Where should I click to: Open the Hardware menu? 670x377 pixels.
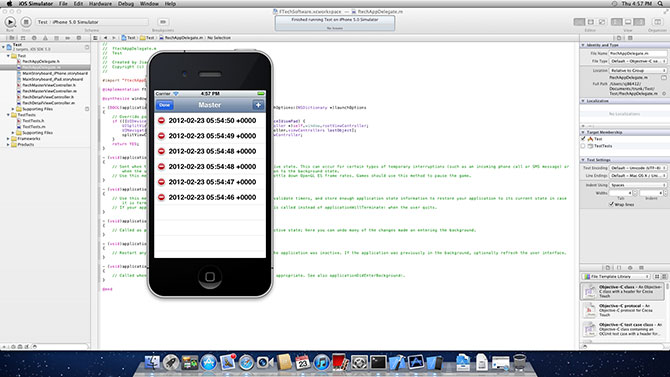(100, 3)
